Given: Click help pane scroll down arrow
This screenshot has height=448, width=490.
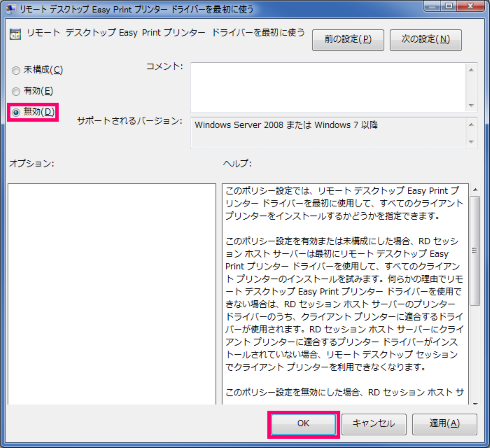Looking at the screenshot, I should coord(475,403).
